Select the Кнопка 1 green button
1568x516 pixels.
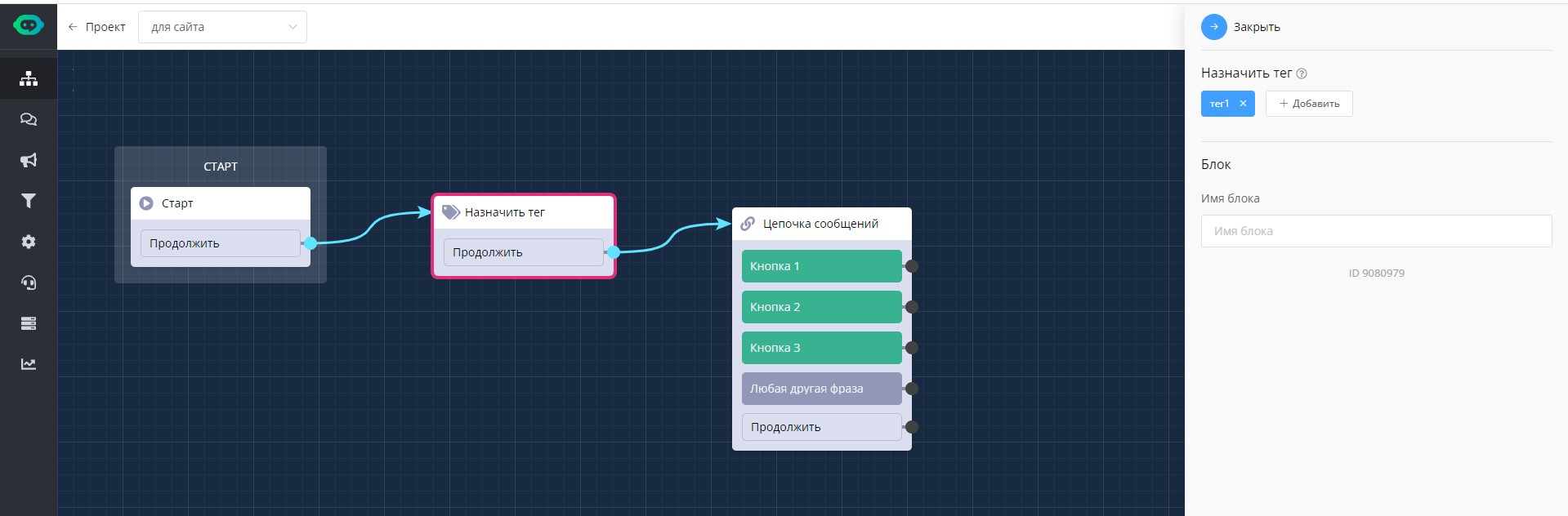pos(821,266)
